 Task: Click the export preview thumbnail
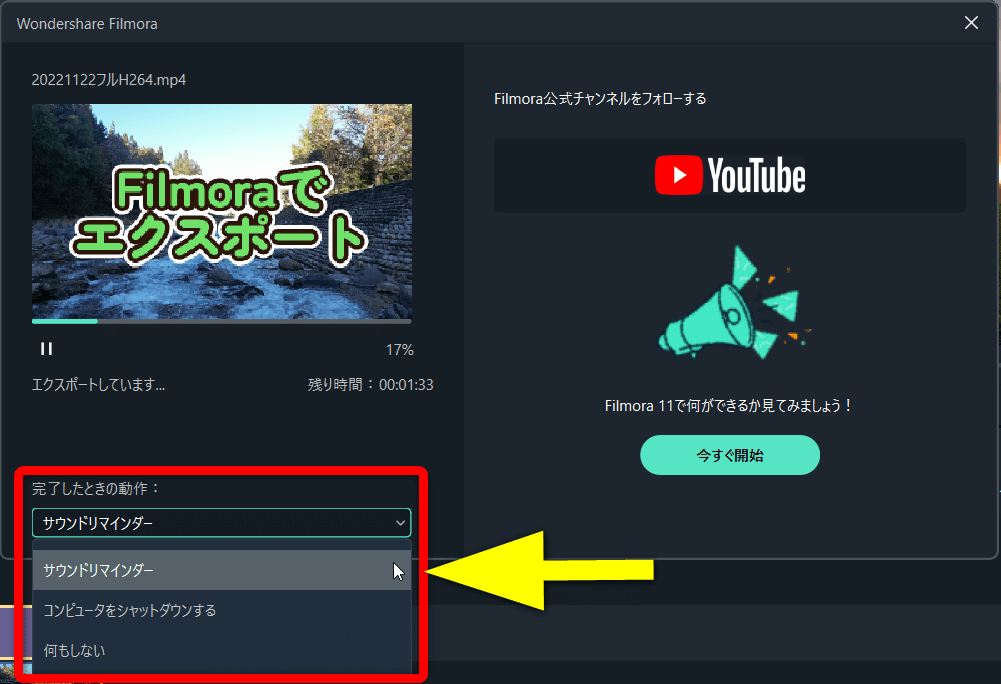pos(222,211)
